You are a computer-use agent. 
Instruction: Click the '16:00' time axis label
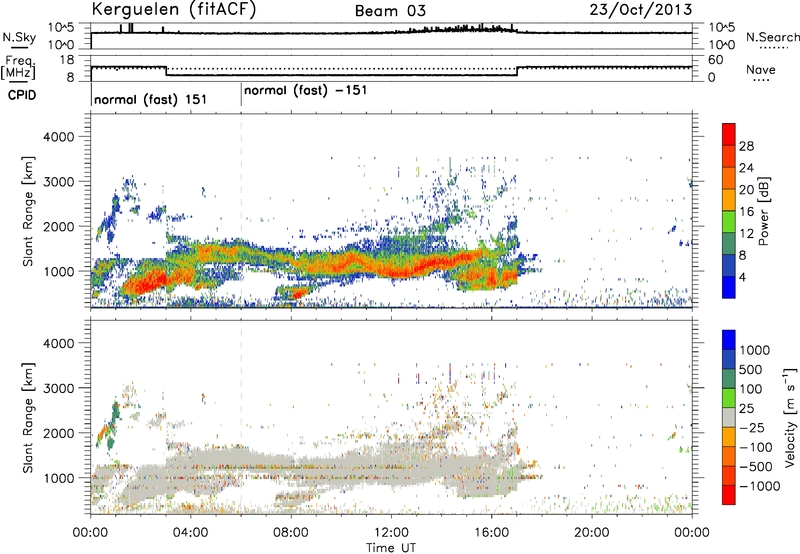click(x=491, y=533)
